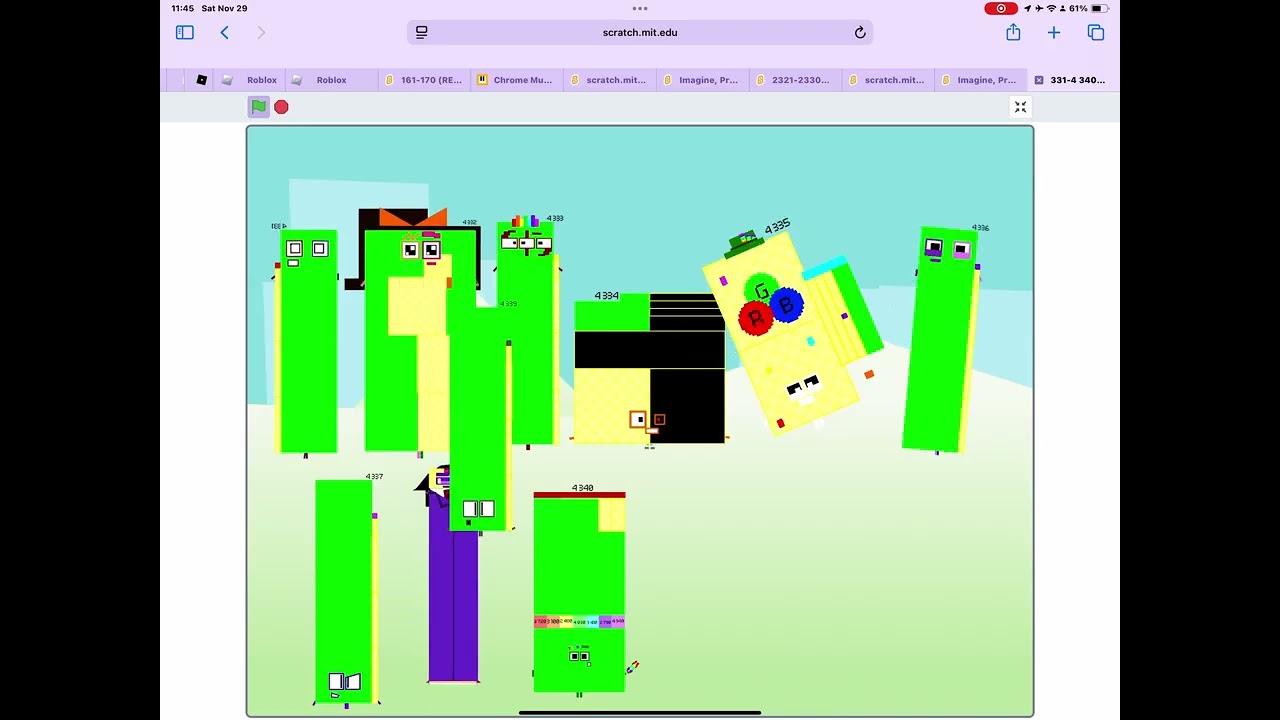
Task: Stop the project with the red stop button
Action: click(281, 107)
